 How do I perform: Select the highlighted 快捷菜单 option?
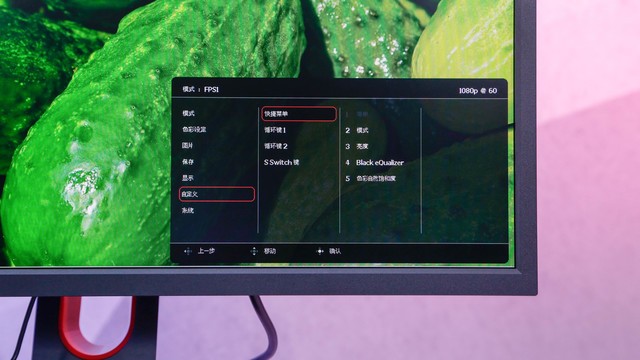point(299,114)
